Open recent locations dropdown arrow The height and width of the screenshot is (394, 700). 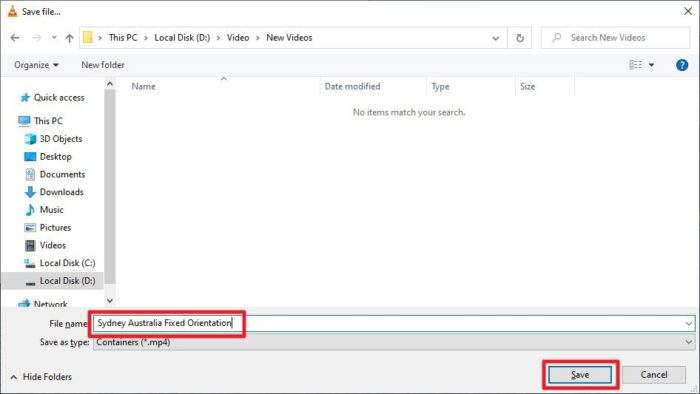tap(54, 38)
